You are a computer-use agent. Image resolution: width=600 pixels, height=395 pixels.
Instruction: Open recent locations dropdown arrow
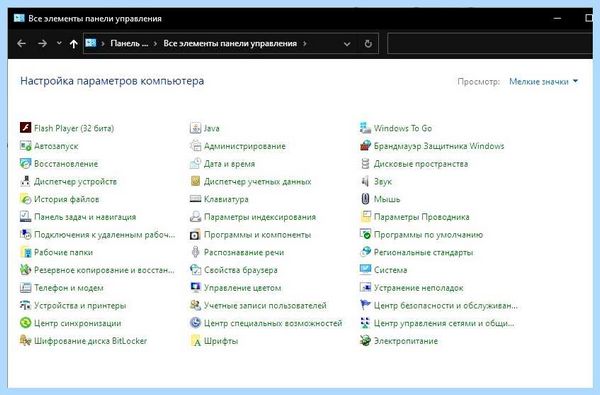tap(59, 43)
